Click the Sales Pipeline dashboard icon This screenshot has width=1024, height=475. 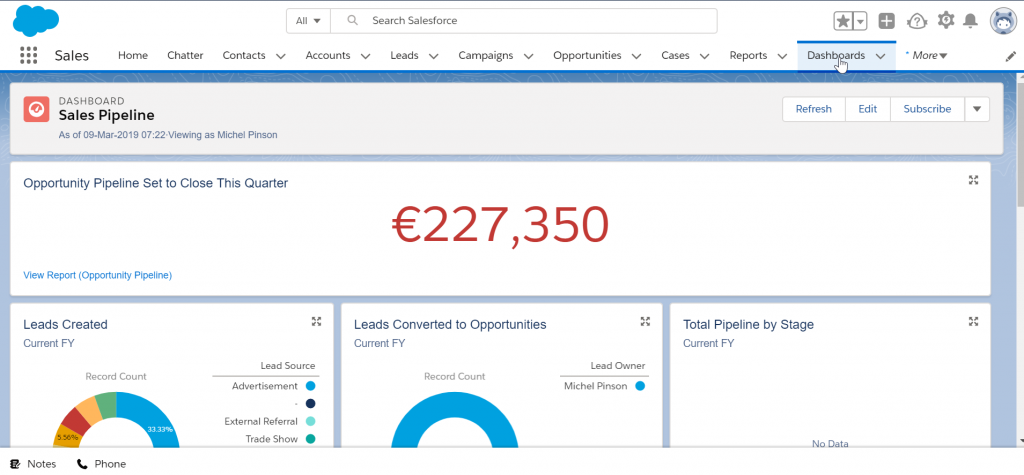pos(37,109)
